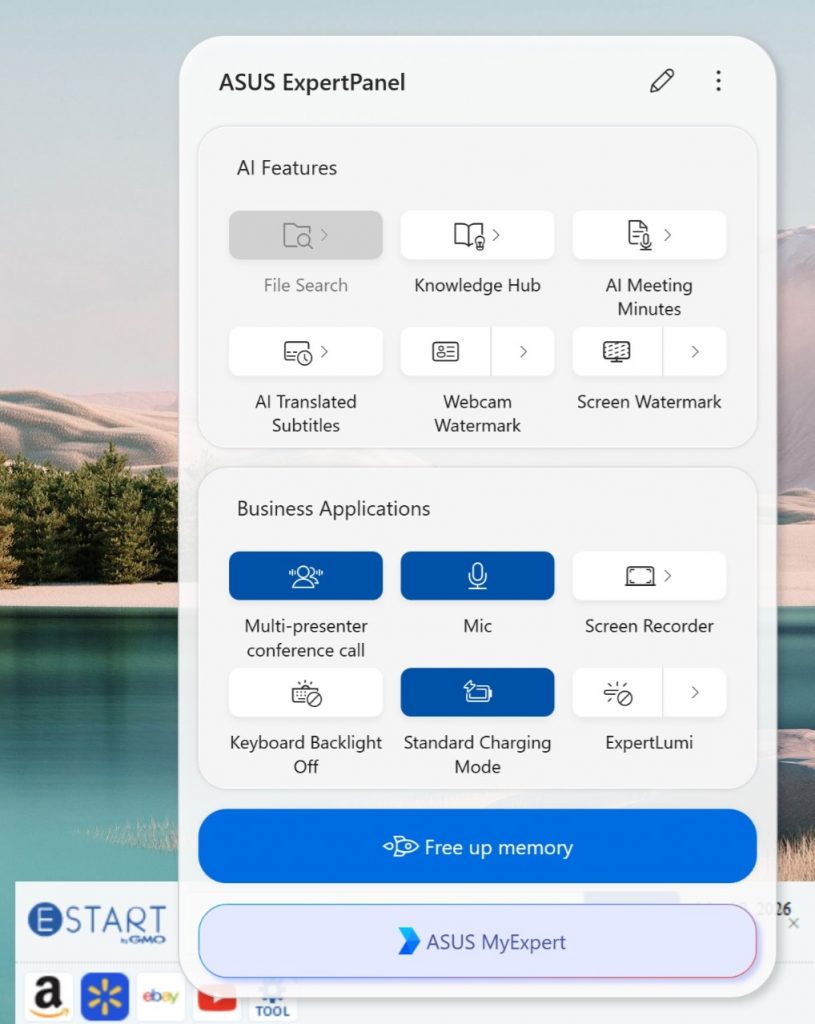
Task: Expand ExpertLumi options chevron
Action: 695,693
